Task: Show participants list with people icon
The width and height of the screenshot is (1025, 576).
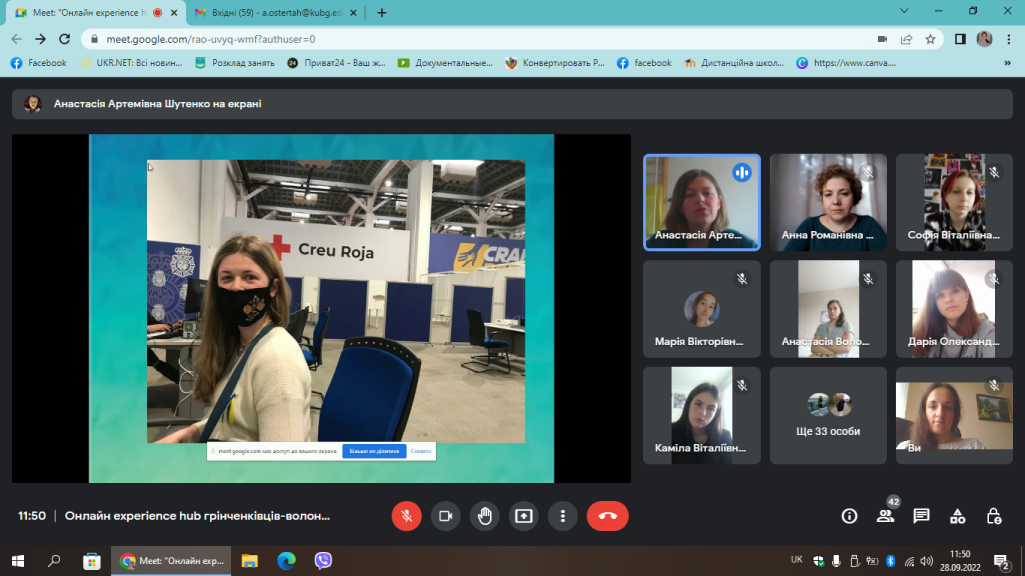Action: (x=885, y=516)
